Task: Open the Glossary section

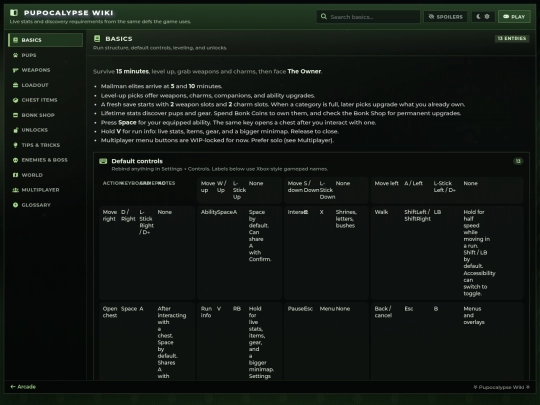Action: point(45,205)
